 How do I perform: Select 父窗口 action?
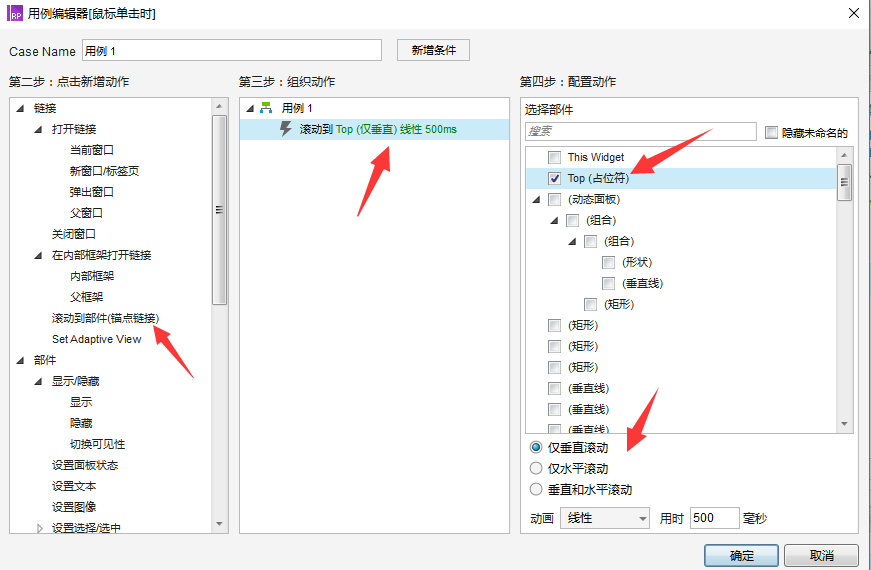[x=86, y=213]
